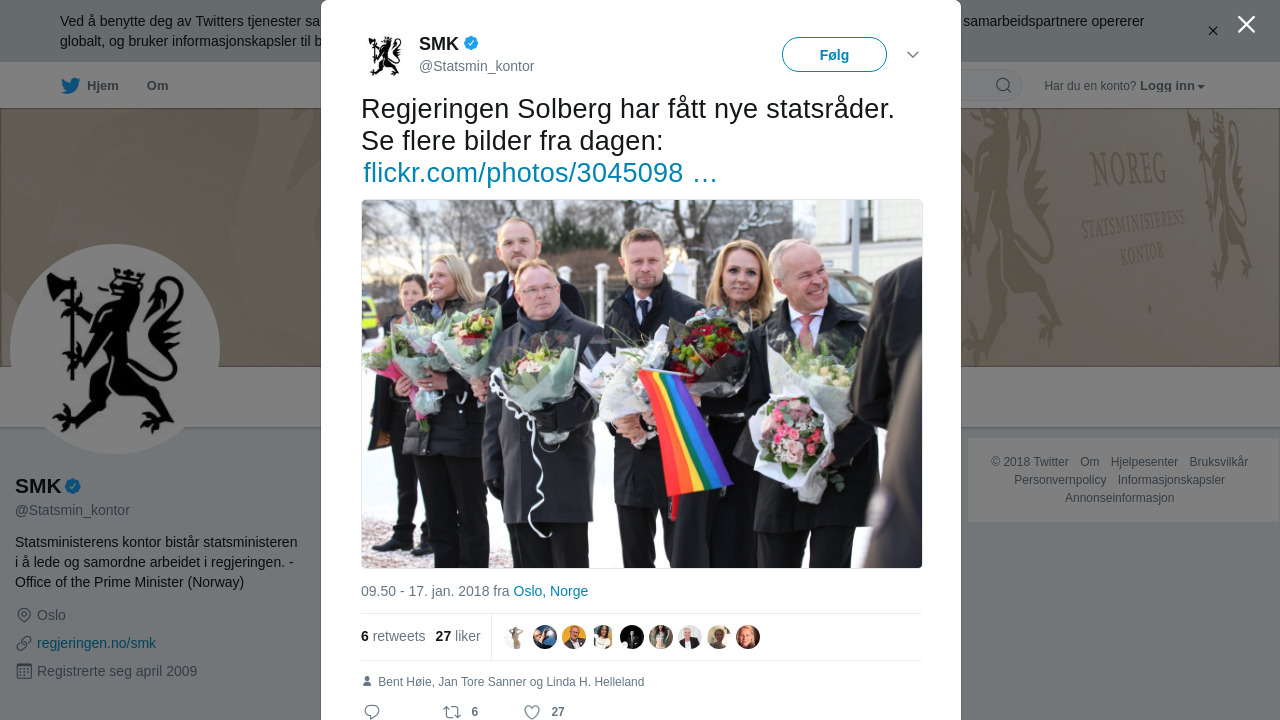Close the tweet overlay with X
Viewport: 1280px width, 720px height.
tap(1246, 24)
